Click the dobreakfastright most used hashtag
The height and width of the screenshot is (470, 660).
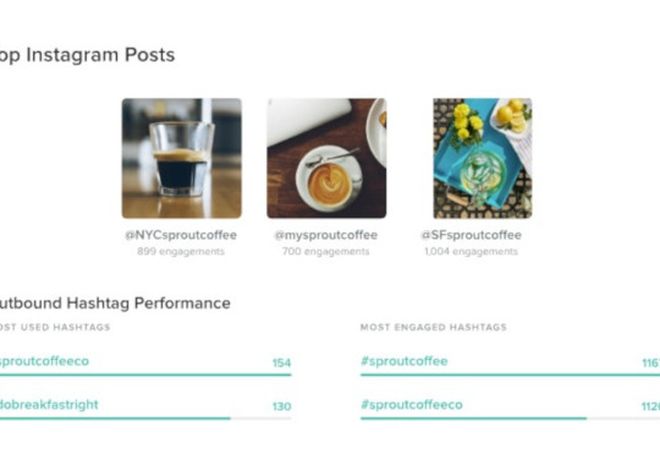pyautogui.click(x=49, y=405)
